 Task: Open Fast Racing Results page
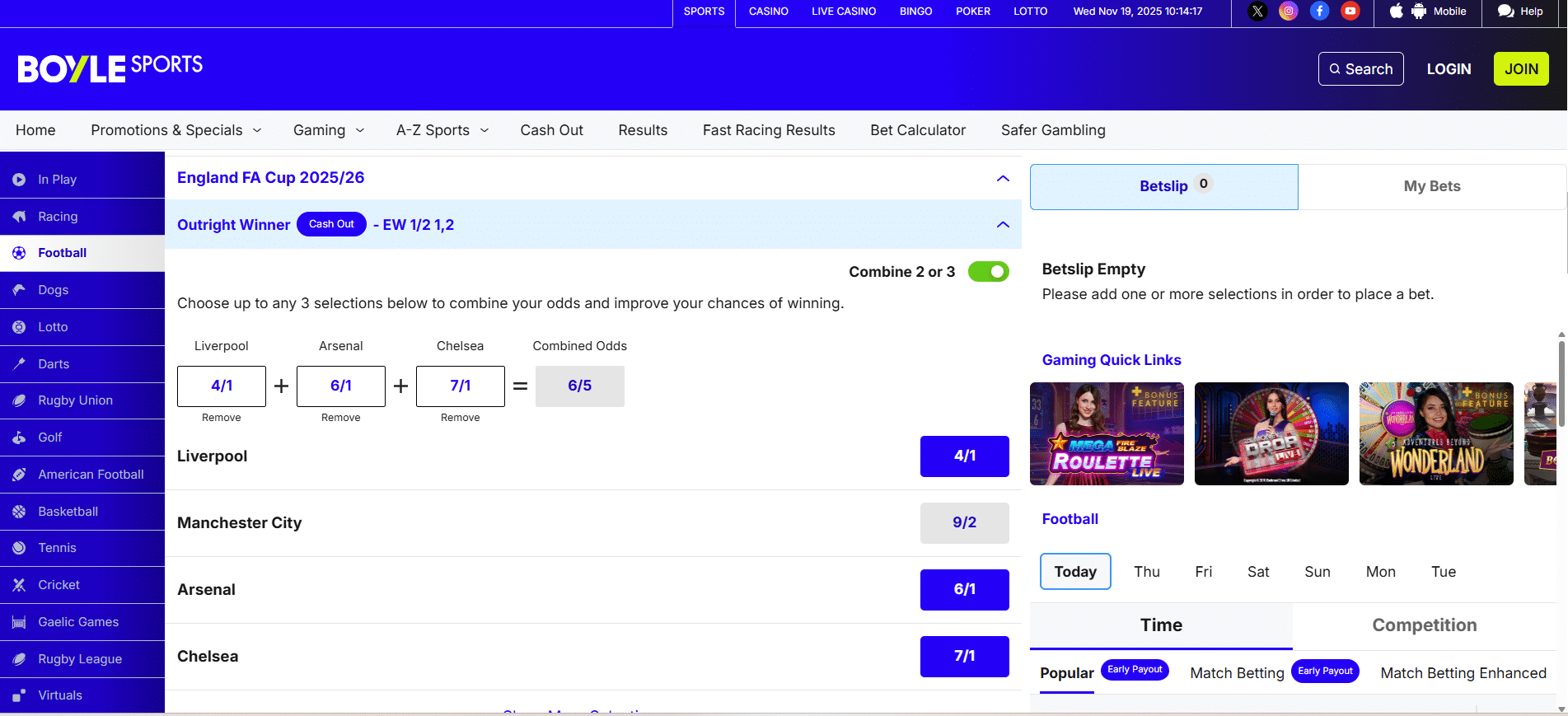(769, 130)
